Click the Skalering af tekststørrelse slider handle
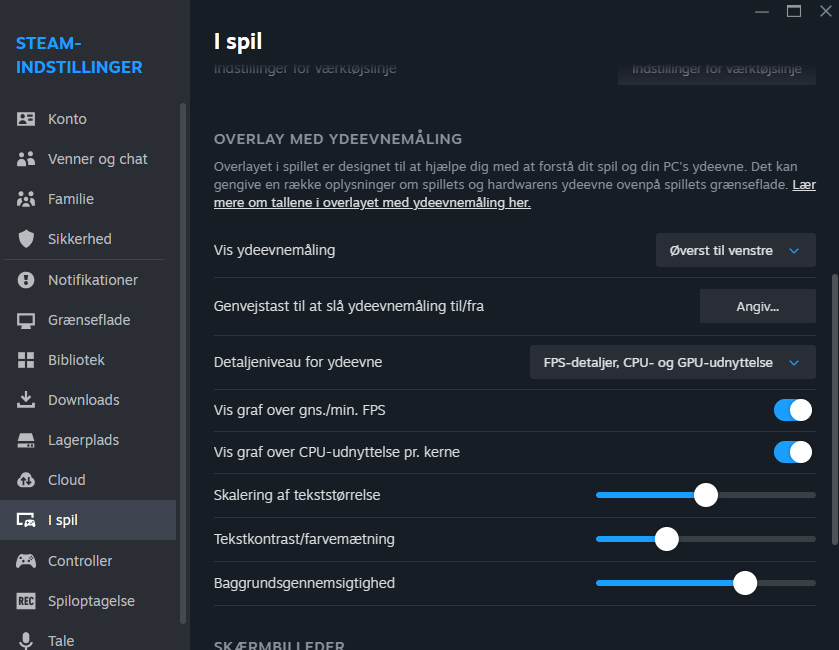 coord(706,495)
